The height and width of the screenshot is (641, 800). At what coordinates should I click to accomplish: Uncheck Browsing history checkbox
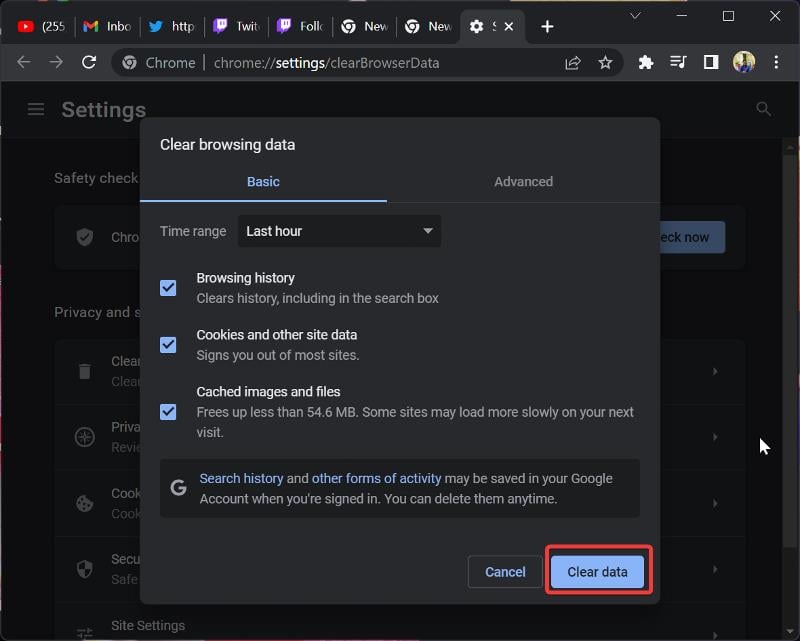click(168, 288)
